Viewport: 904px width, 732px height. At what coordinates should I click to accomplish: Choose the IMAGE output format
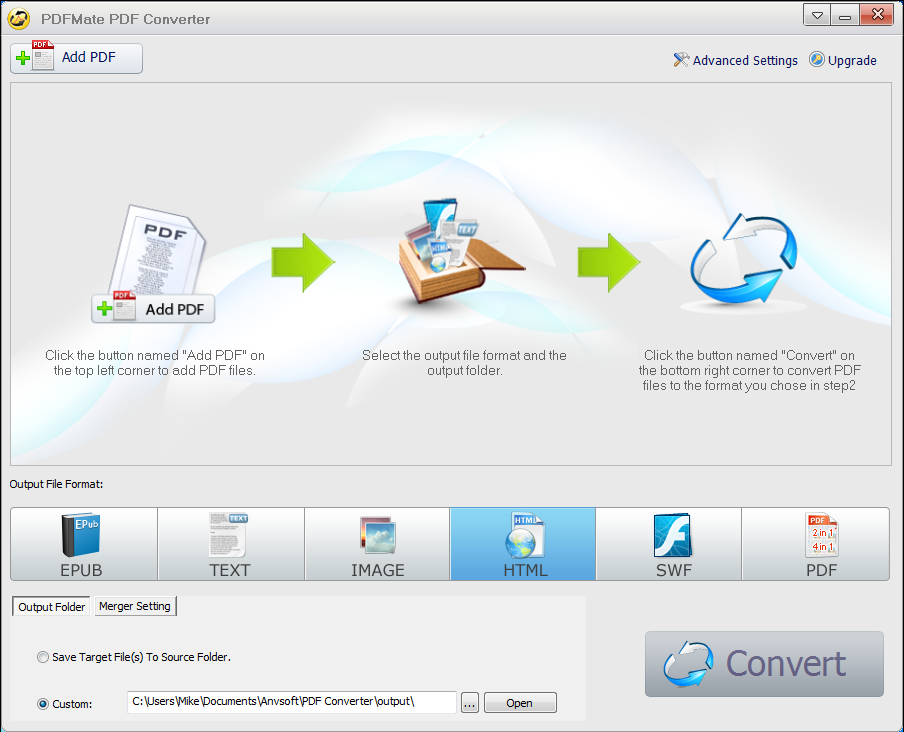coord(376,544)
